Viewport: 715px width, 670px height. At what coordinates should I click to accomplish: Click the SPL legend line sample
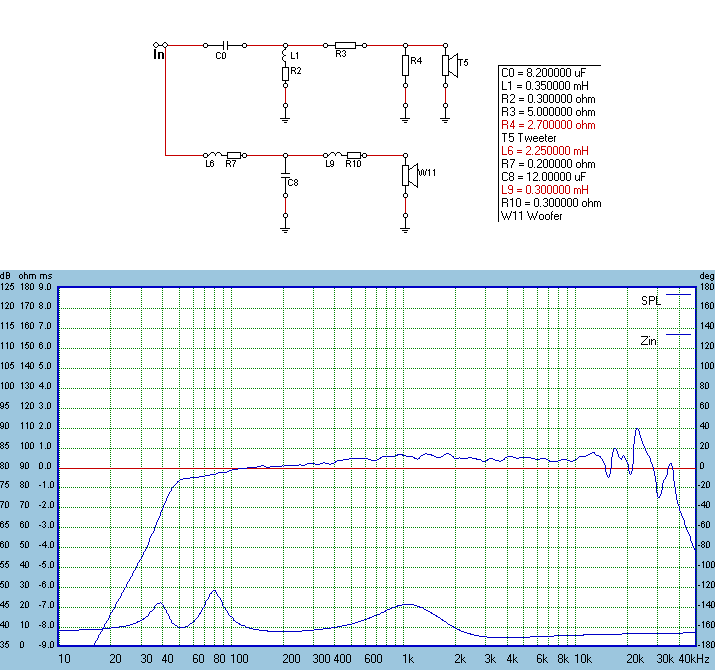coord(679,297)
